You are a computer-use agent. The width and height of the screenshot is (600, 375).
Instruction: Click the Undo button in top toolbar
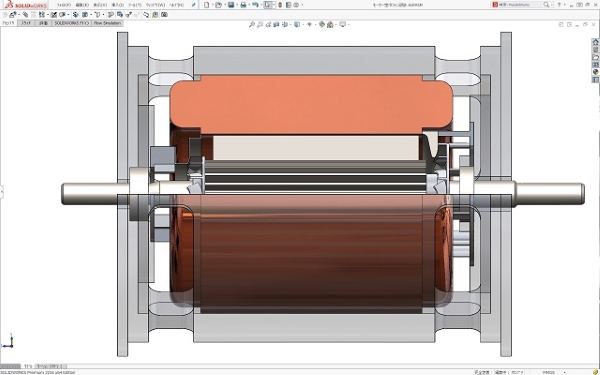(x=255, y=5)
